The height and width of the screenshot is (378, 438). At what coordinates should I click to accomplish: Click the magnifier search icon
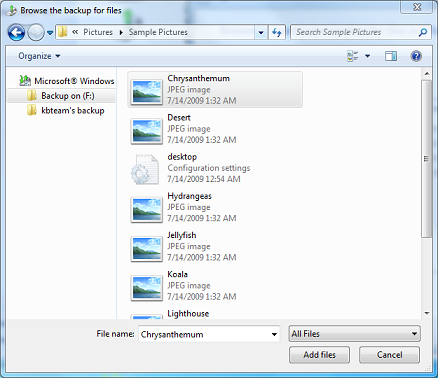click(423, 32)
